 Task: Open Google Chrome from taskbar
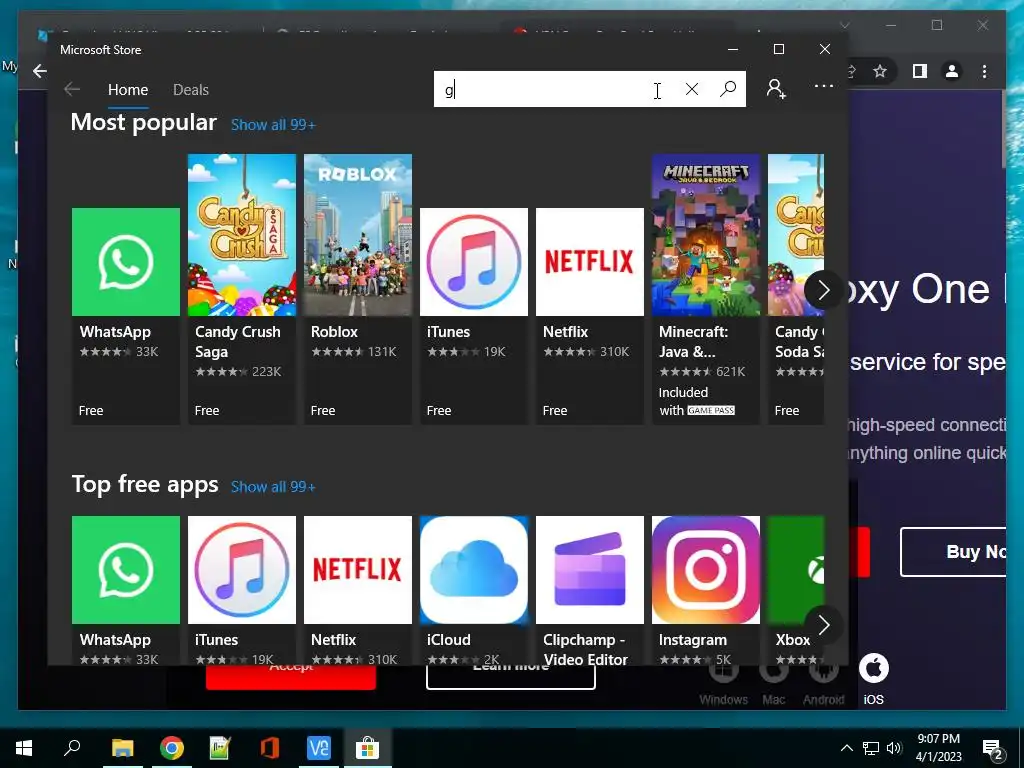172,748
